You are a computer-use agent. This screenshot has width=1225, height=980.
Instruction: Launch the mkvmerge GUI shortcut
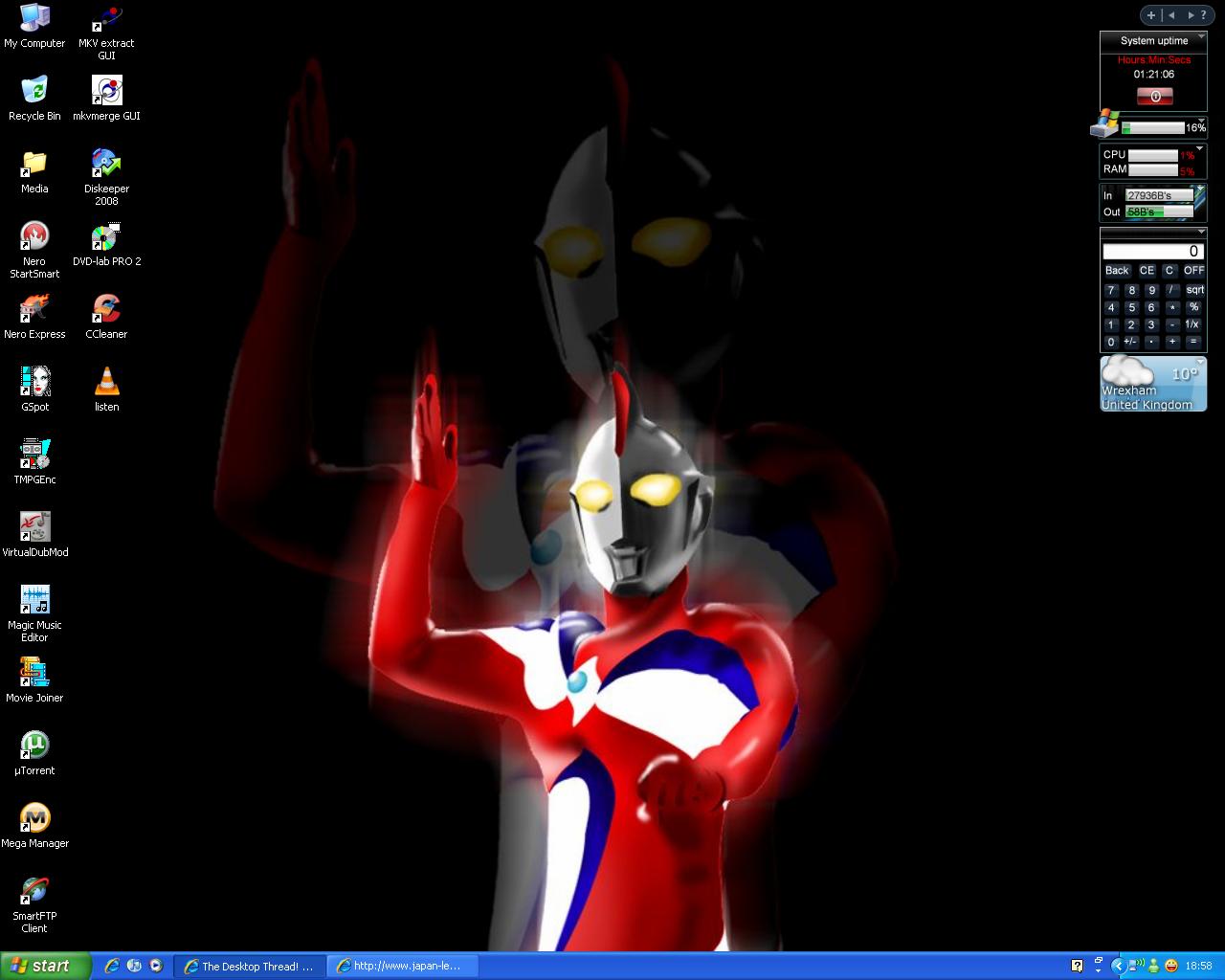tap(106, 99)
